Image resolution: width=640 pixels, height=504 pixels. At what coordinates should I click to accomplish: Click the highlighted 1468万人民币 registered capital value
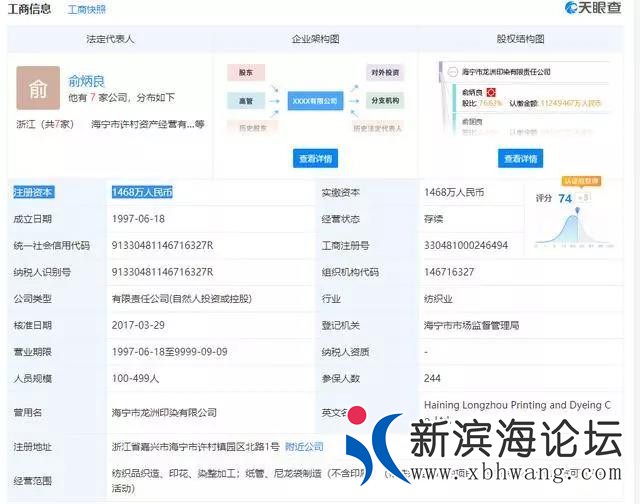pos(142,192)
